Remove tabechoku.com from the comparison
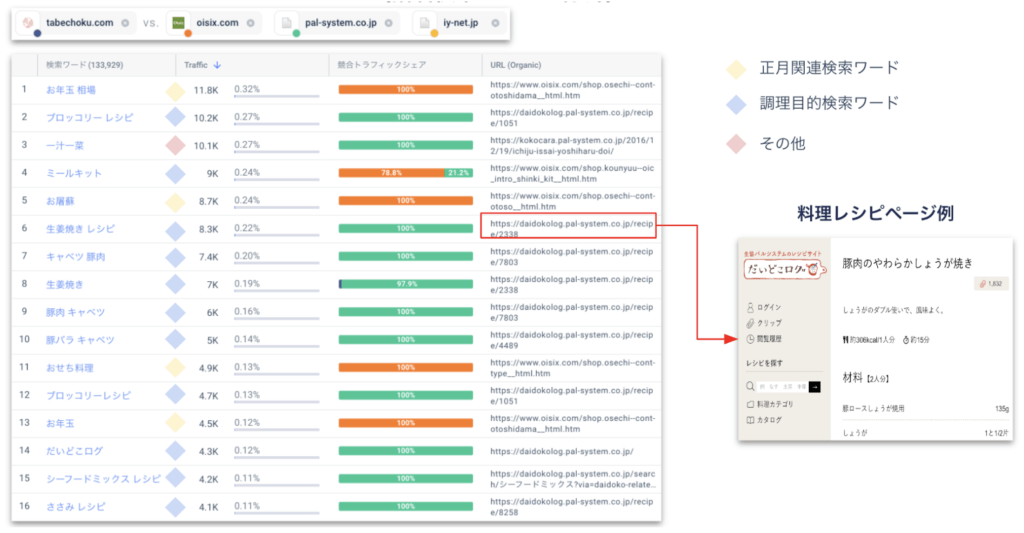This screenshot has width=1024, height=533. tap(124, 22)
